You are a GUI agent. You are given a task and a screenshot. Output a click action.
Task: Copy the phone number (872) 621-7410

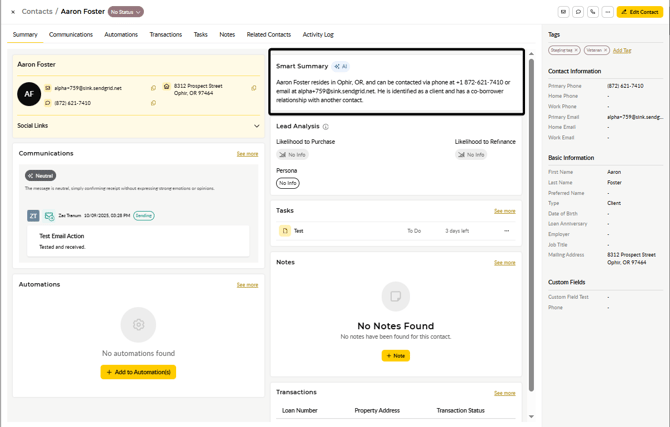[153, 103]
